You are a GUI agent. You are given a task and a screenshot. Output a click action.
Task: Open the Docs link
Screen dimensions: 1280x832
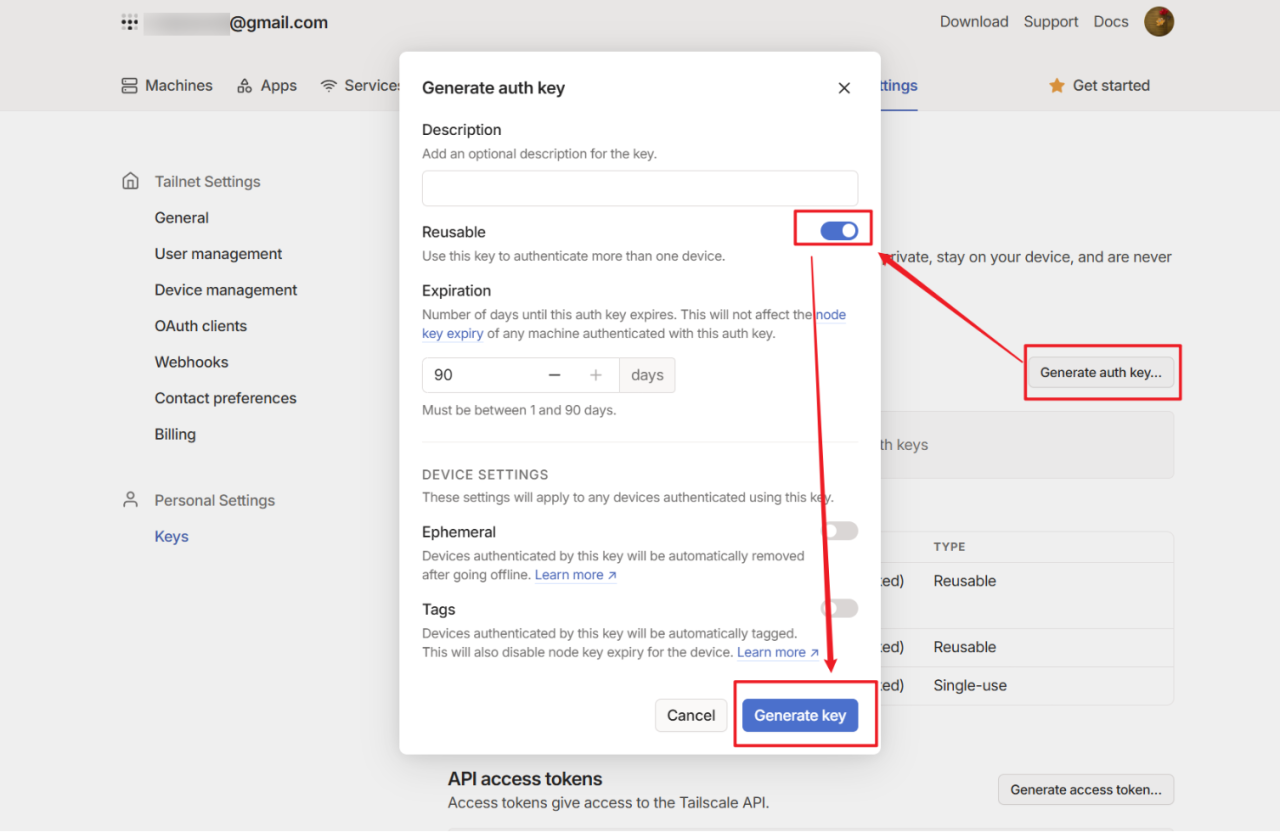(1111, 22)
